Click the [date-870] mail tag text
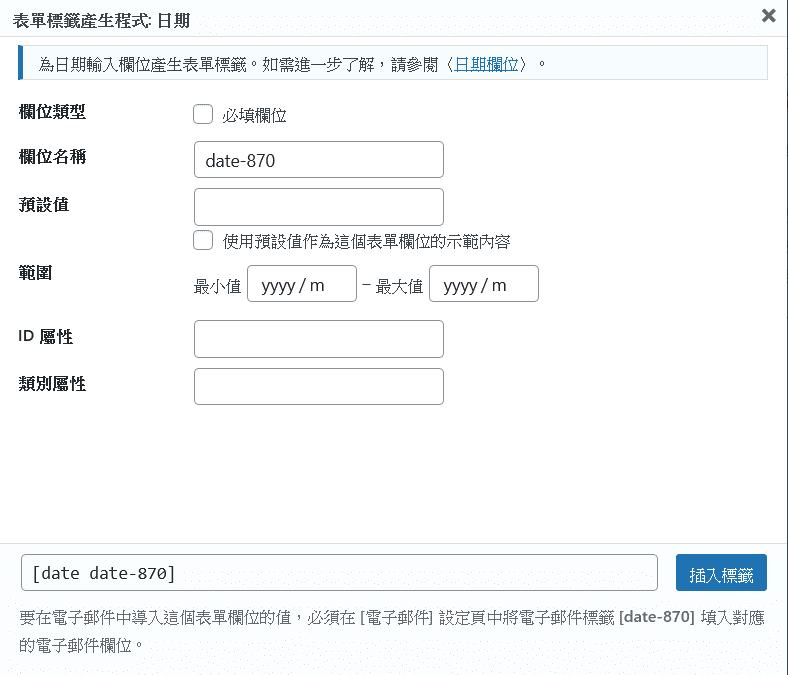This screenshot has height=675, width=788. click(657, 617)
